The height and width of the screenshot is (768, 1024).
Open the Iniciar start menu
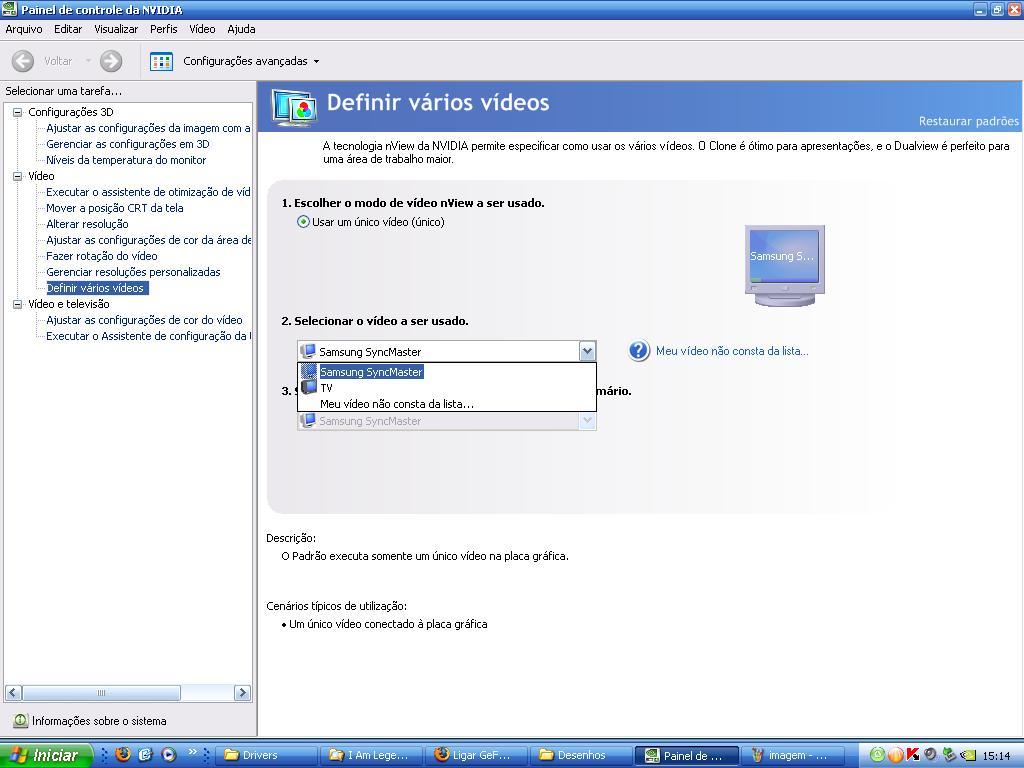46,756
